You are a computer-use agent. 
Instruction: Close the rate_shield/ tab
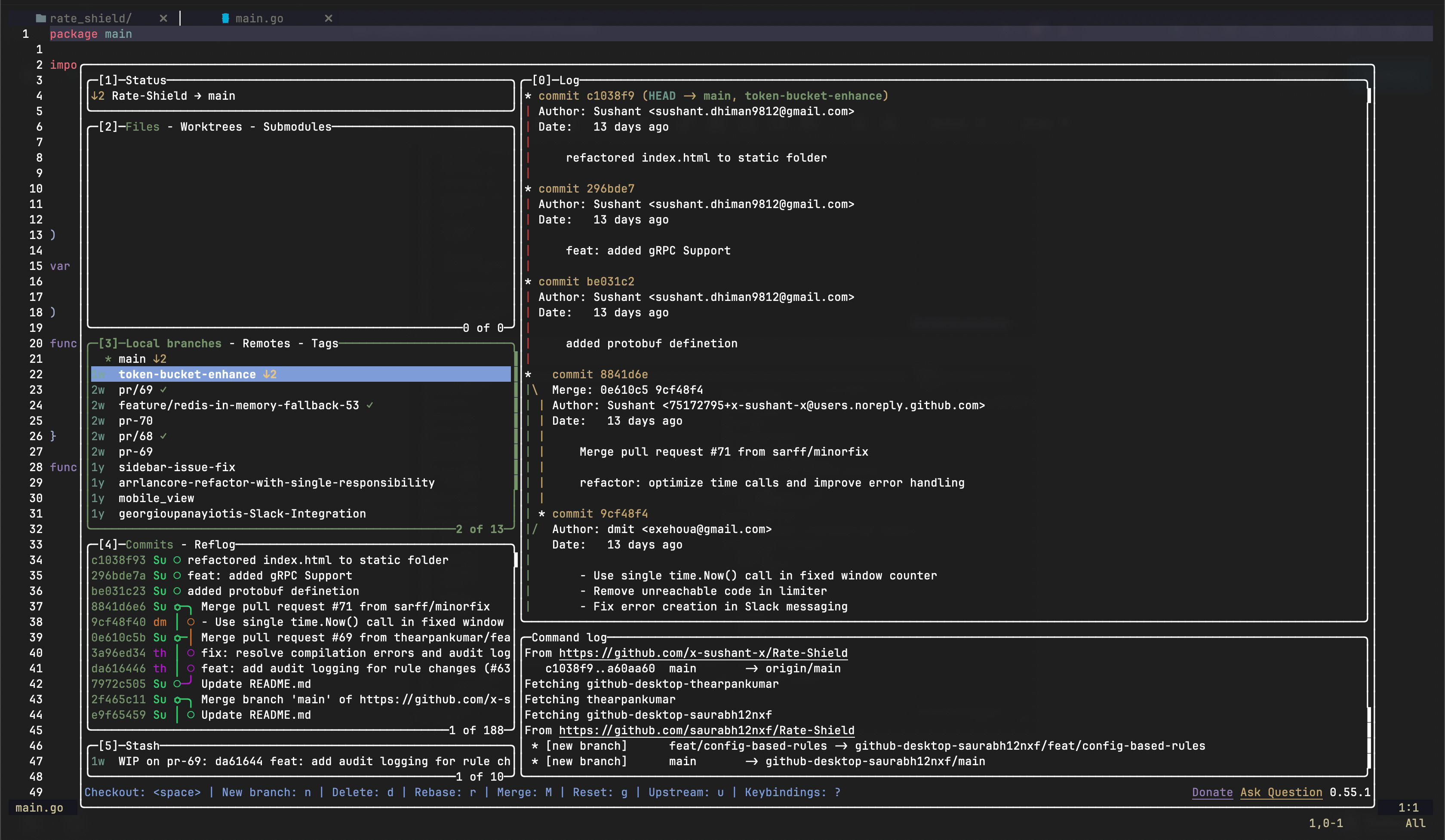(x=163, y=18)
